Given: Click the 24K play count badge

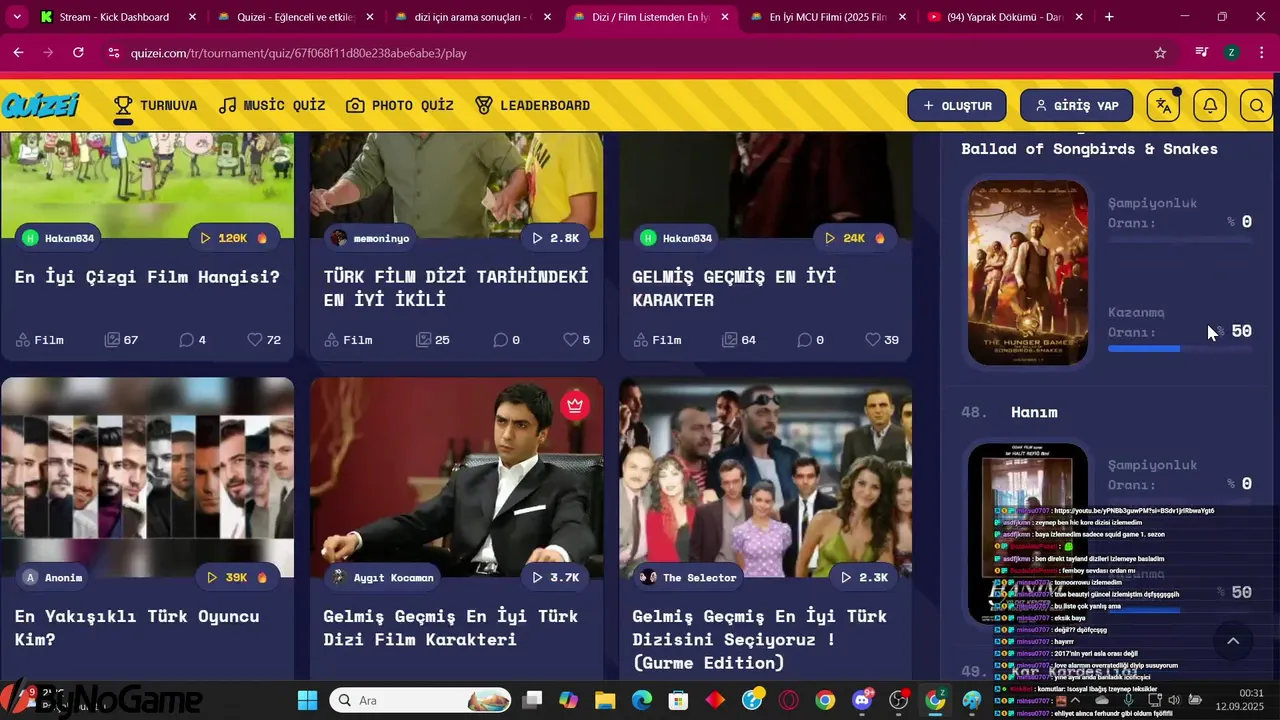Looking at the screenshot, I should tap(855, 238).
